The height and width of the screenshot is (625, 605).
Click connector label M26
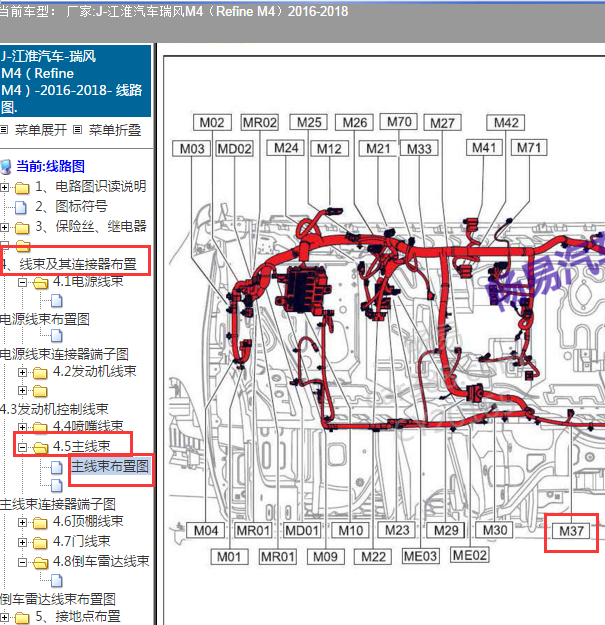click(x=354, y=122)
